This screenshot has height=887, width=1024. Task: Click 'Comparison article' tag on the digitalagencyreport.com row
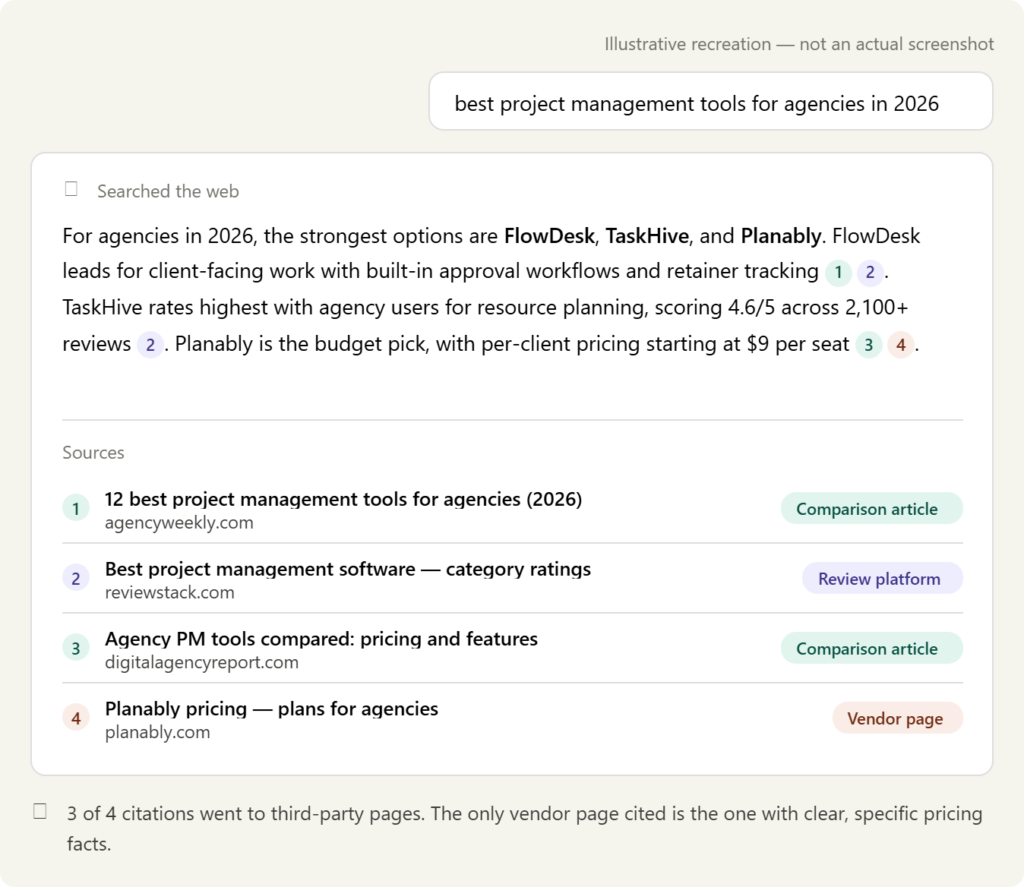(872, 648)
